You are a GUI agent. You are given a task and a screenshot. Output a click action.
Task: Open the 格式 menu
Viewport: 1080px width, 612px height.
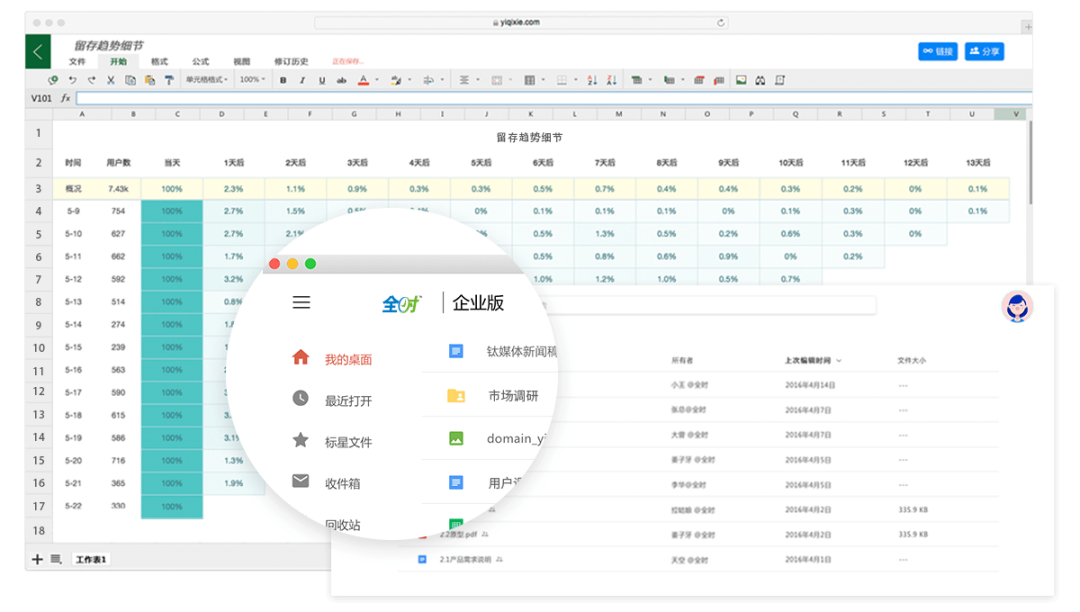[x=159, y=62]
